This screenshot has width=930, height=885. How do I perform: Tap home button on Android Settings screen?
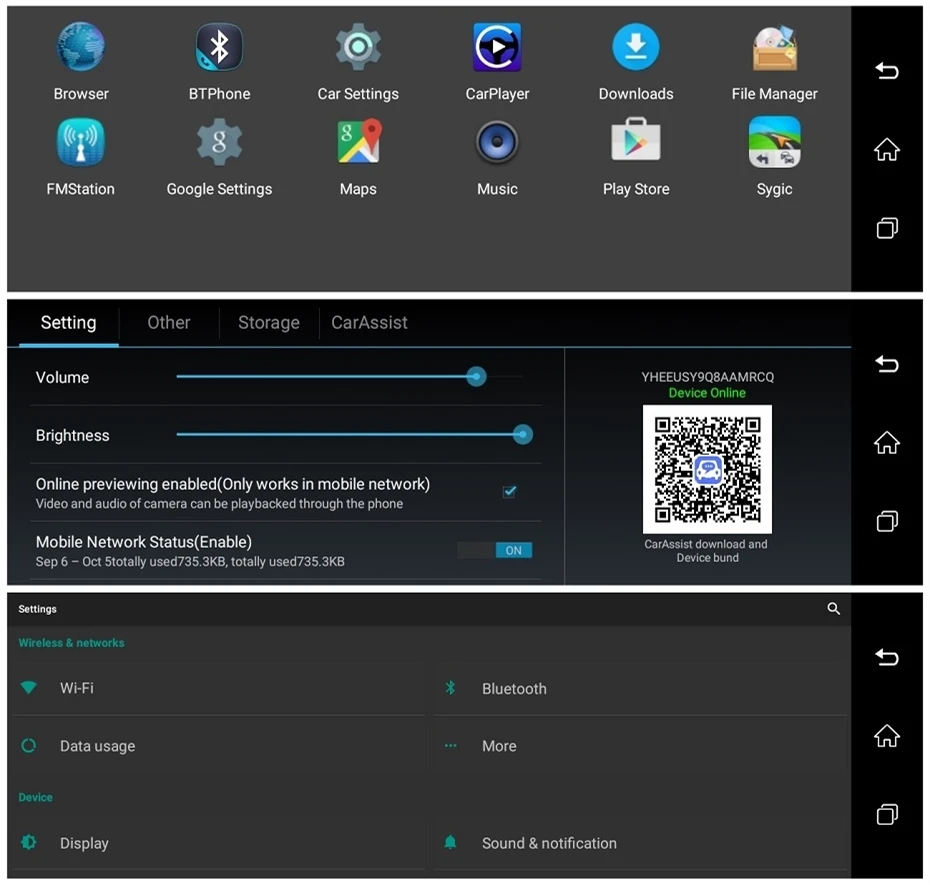(887, 736)
